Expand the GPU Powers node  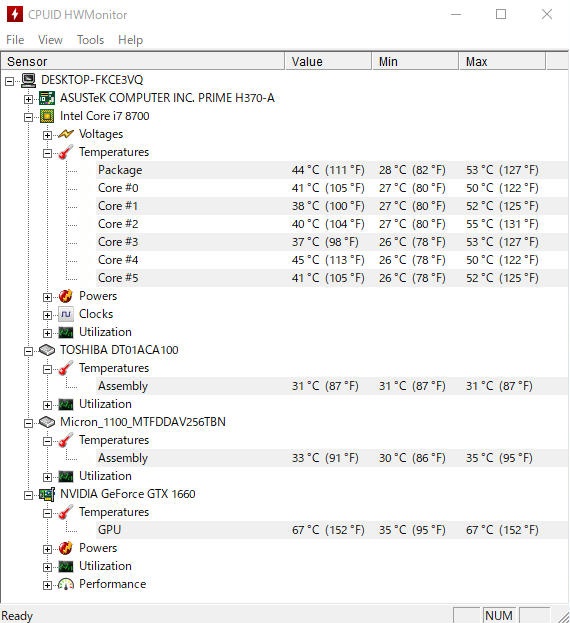[x=47, y=549]
